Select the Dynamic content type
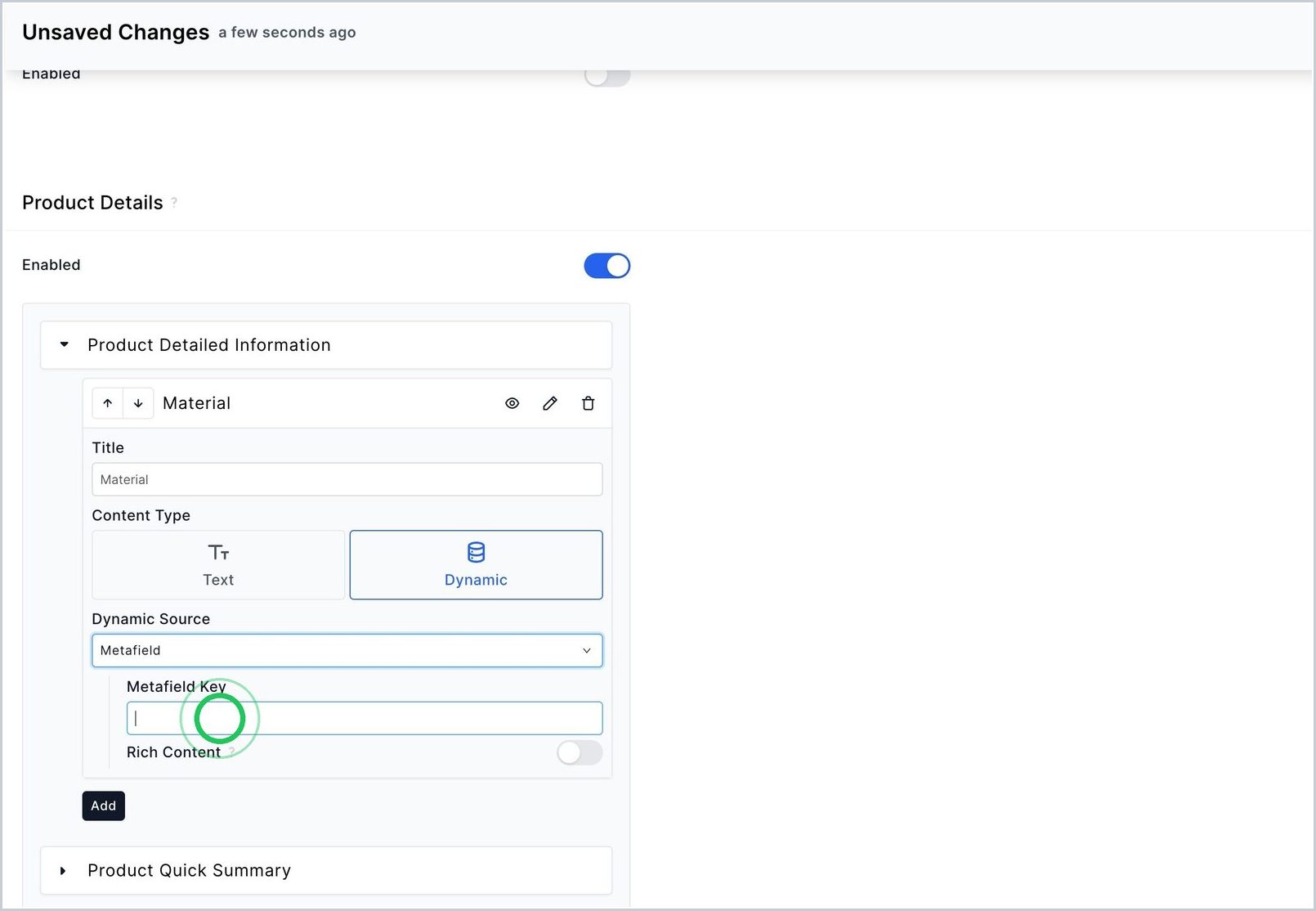The image size is (1316, 911). click(x=477, y=565)
